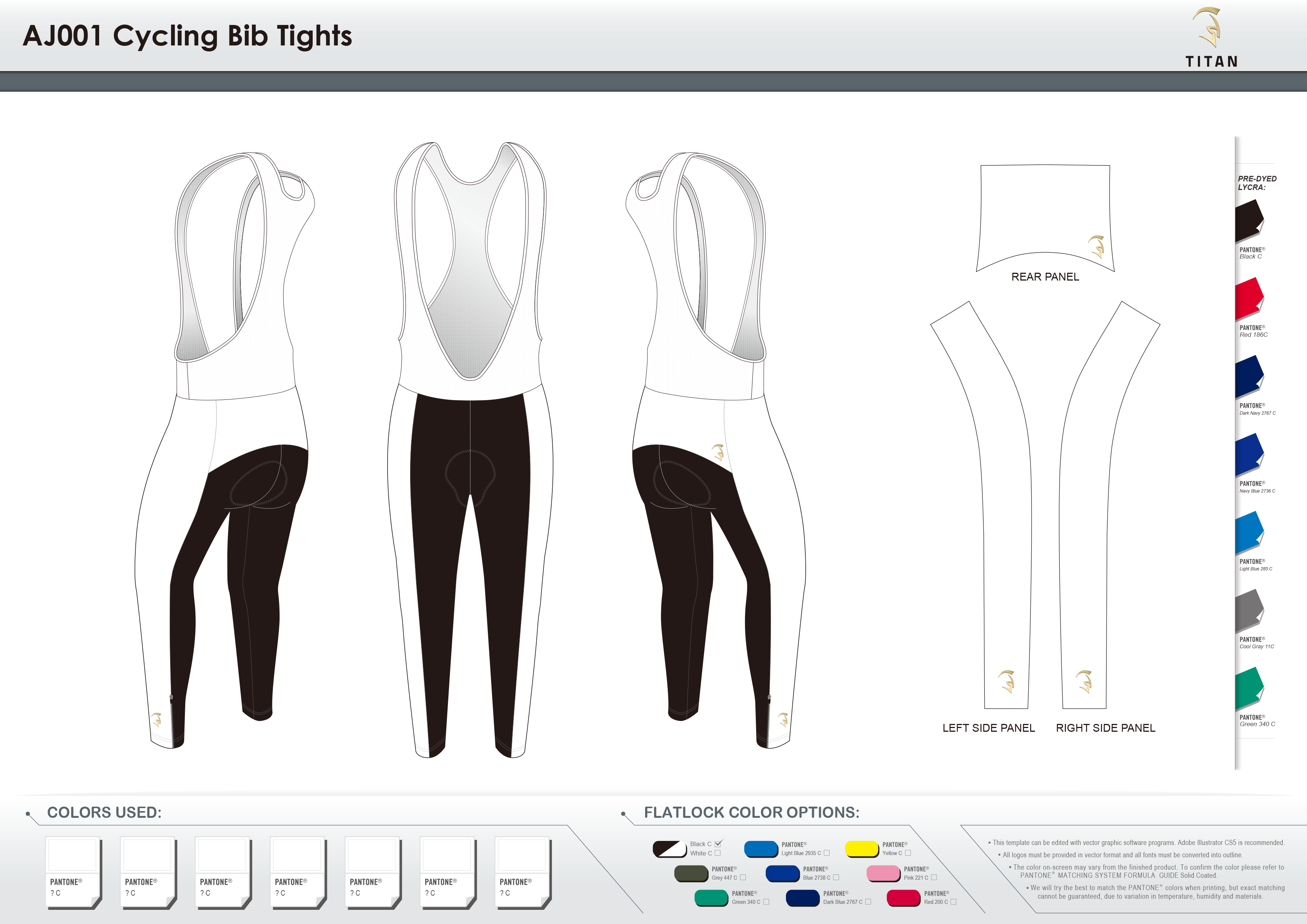Check the Green 340 C flatlock box
The height and width of the screenshot is (924, 1307).
coord(766,902)
